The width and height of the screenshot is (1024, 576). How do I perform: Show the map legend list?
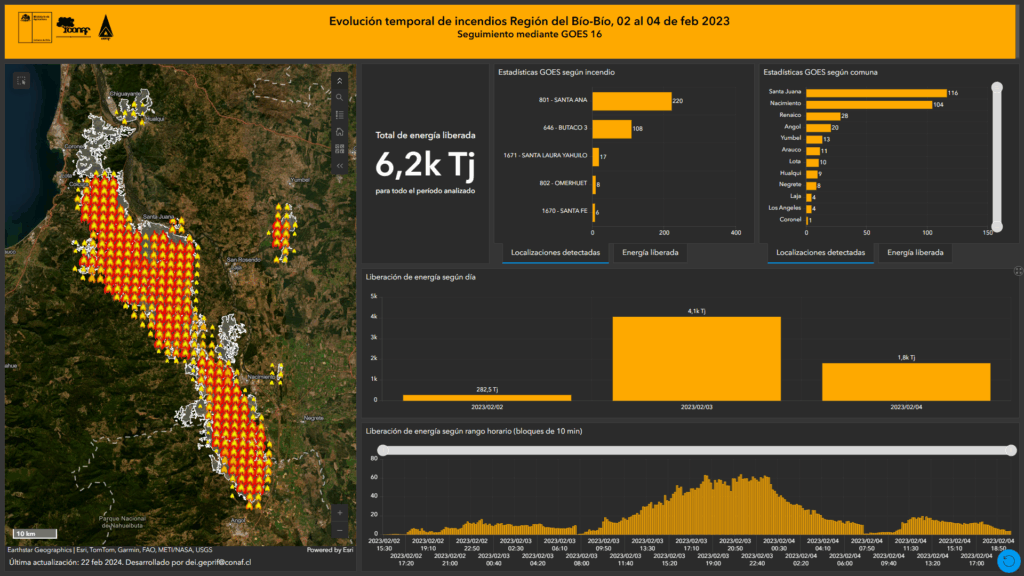point(340,115)
